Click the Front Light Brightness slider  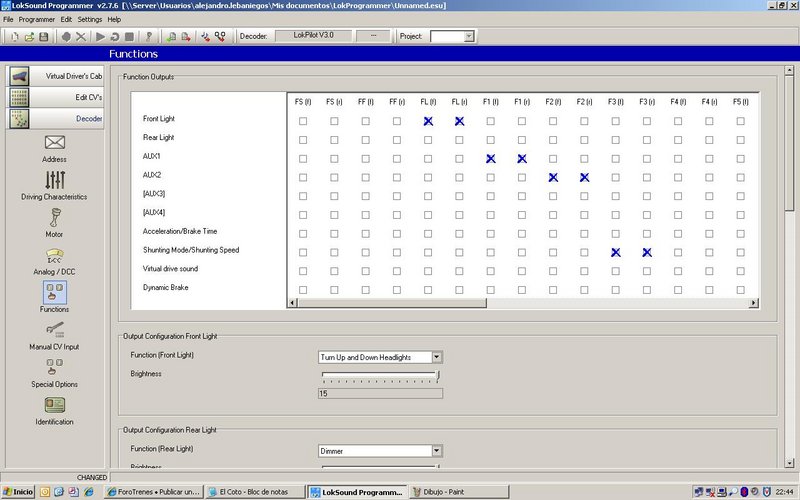point(380,376)
